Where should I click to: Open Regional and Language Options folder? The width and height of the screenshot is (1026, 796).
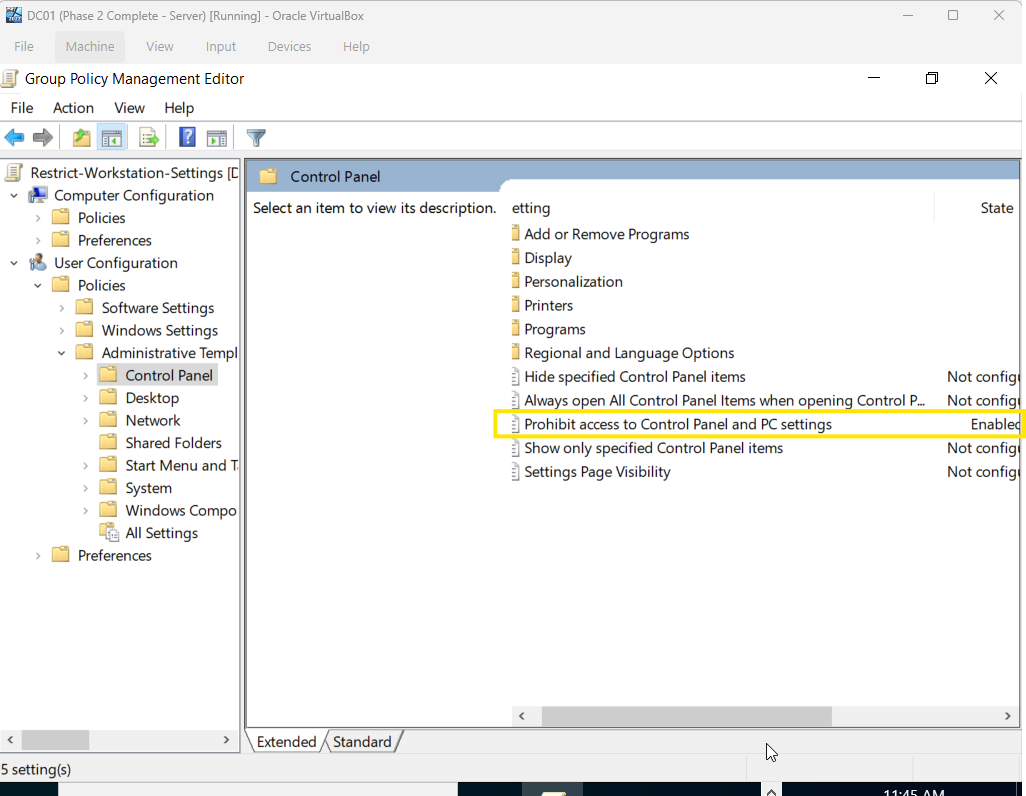(x=629, y=353)
